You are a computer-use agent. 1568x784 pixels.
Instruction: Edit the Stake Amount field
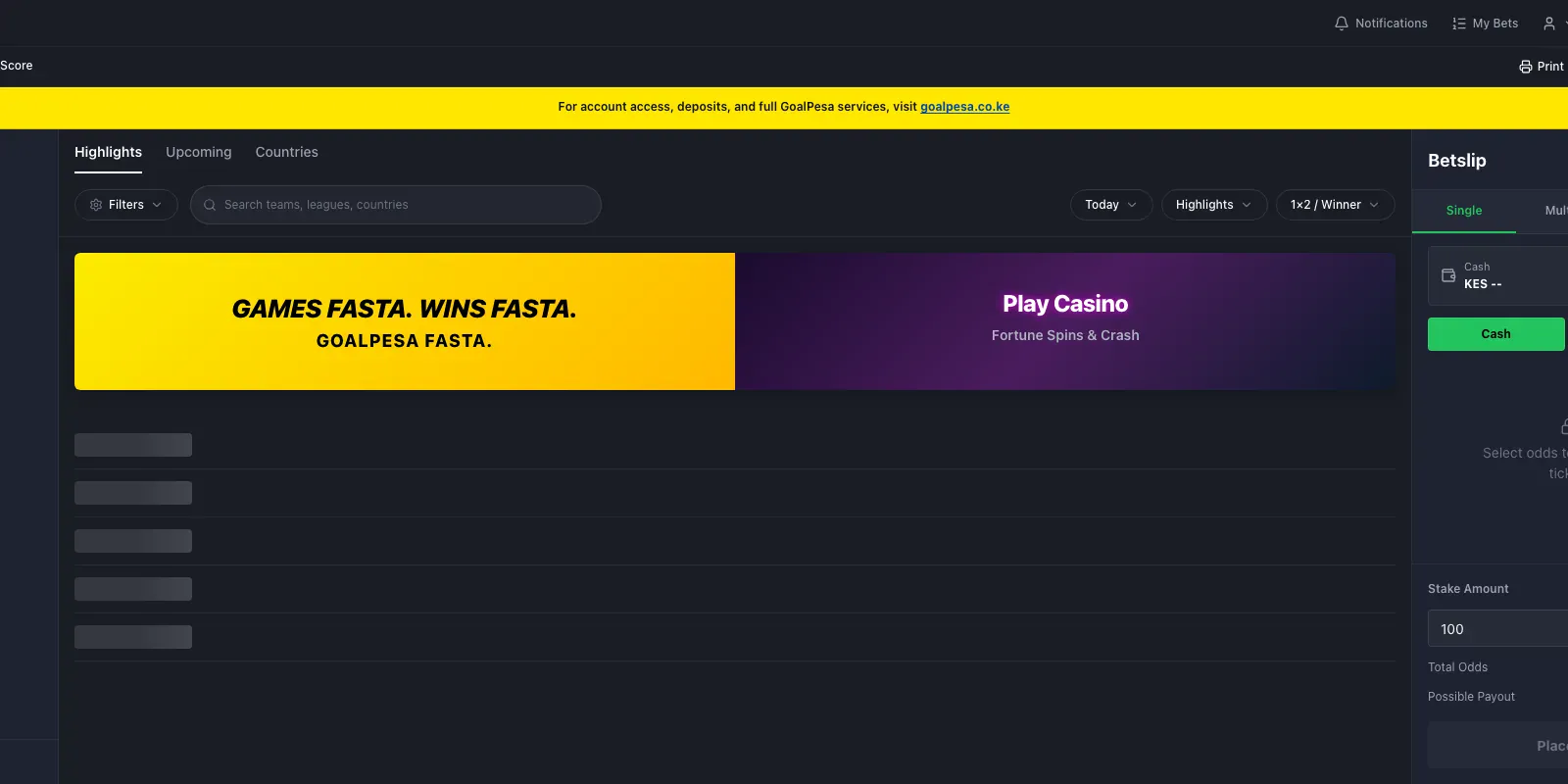[1497, 629]
